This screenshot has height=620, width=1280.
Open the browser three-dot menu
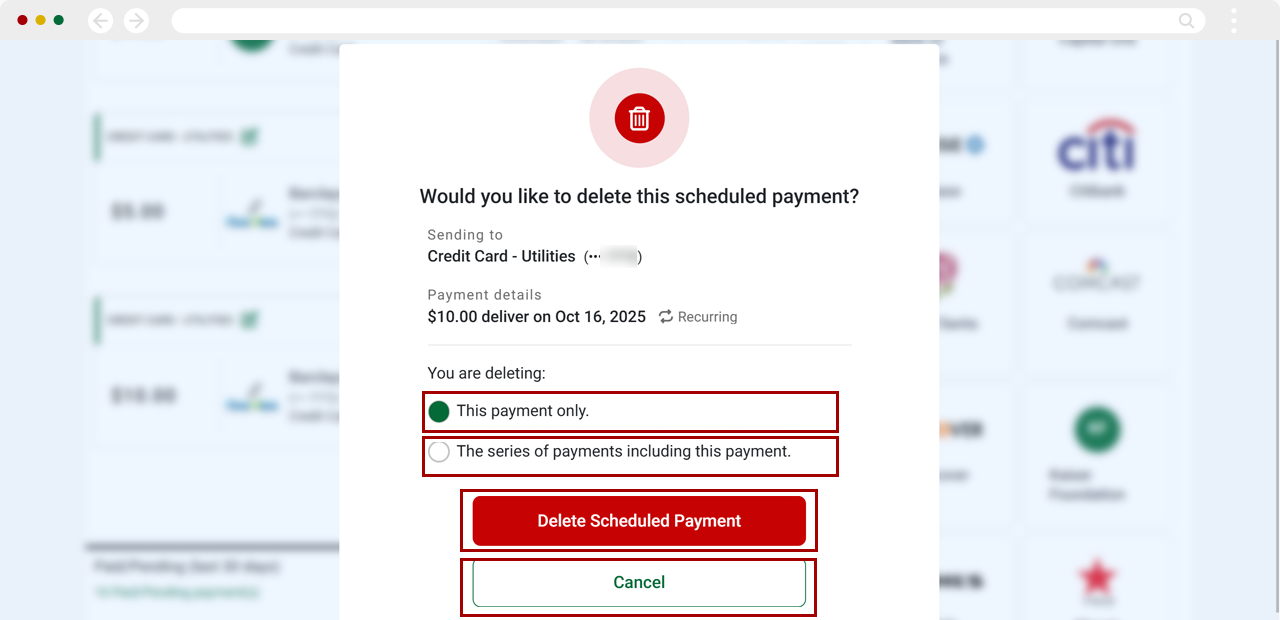pos(1233,20)
